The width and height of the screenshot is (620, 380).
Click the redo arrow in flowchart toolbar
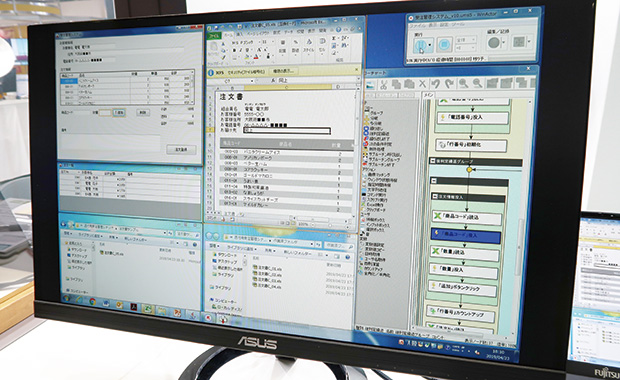tap(449, 84)
